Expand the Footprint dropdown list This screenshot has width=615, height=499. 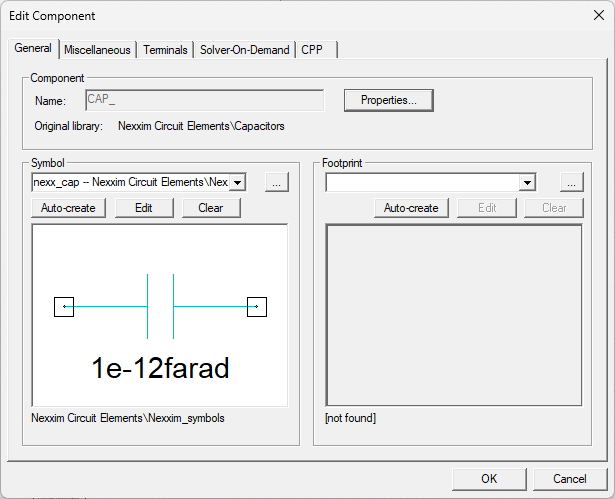point(528,182)
